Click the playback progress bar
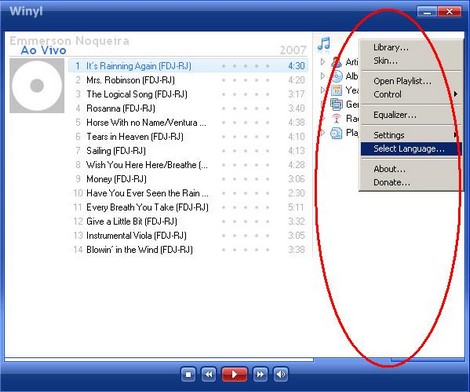 (159, 360)
